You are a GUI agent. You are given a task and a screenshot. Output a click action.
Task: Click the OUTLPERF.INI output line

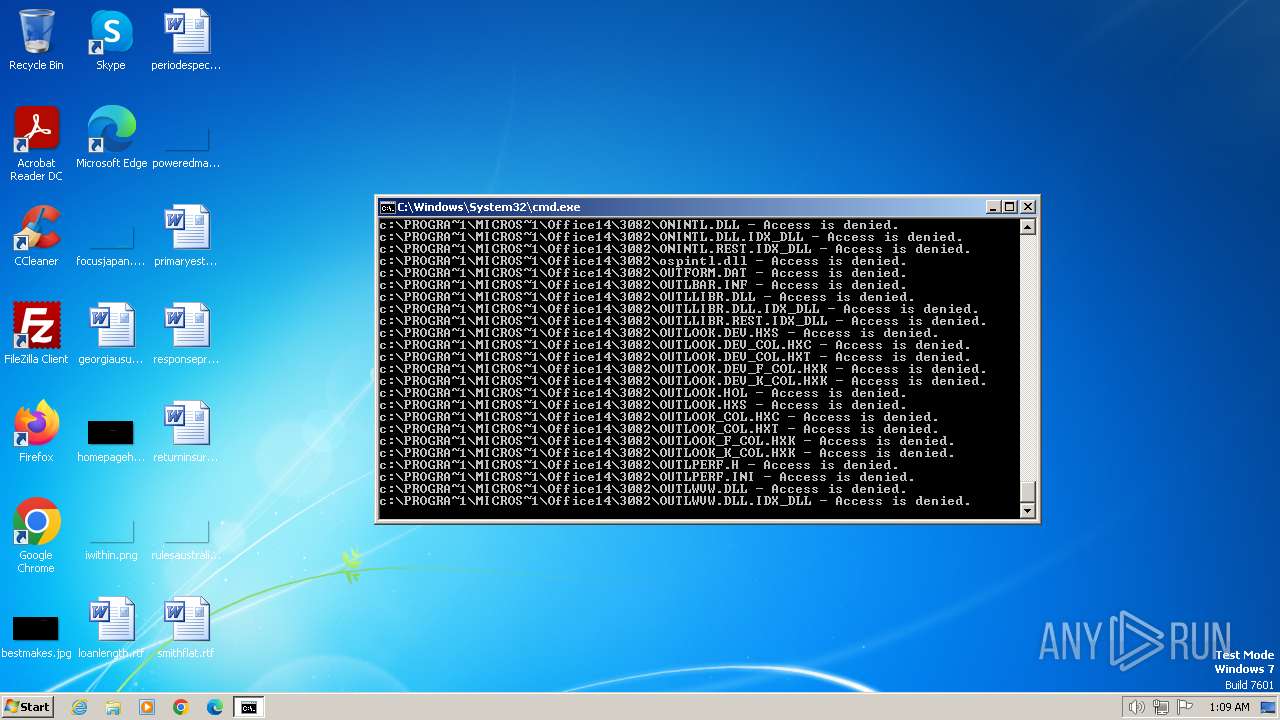click(647, 477)
